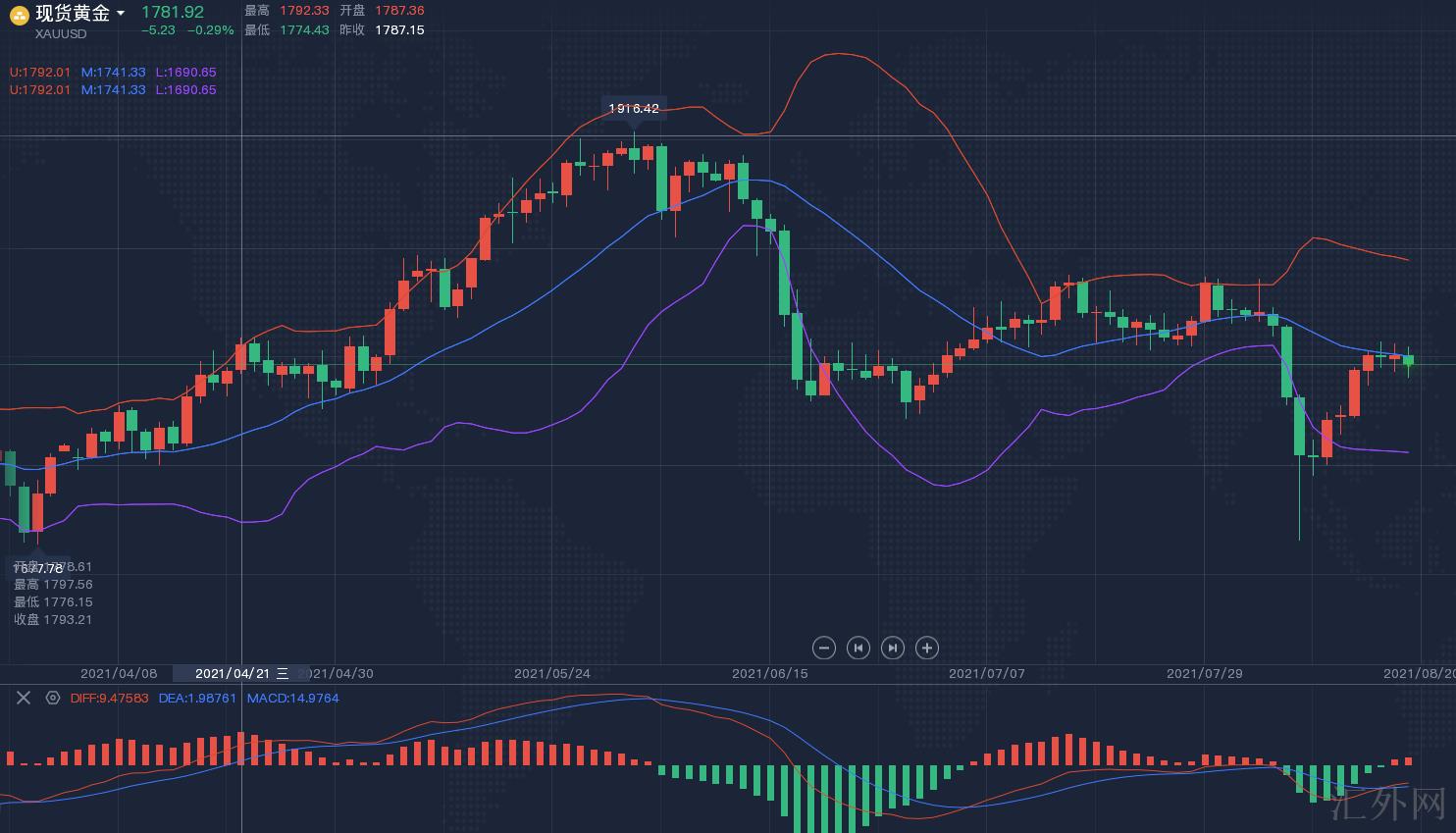
Task: Select the 2021/07/07 date on time axis
Action: click(986, 673)
